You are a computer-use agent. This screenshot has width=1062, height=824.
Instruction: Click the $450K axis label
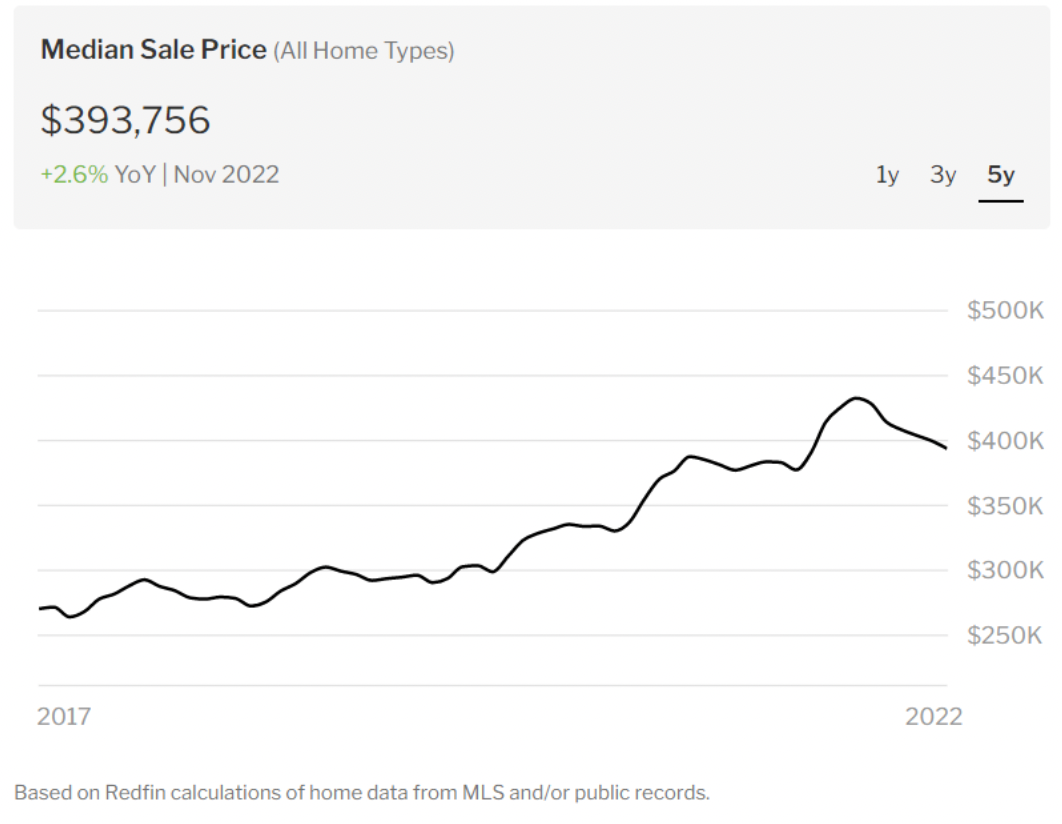click(1005, 376)
